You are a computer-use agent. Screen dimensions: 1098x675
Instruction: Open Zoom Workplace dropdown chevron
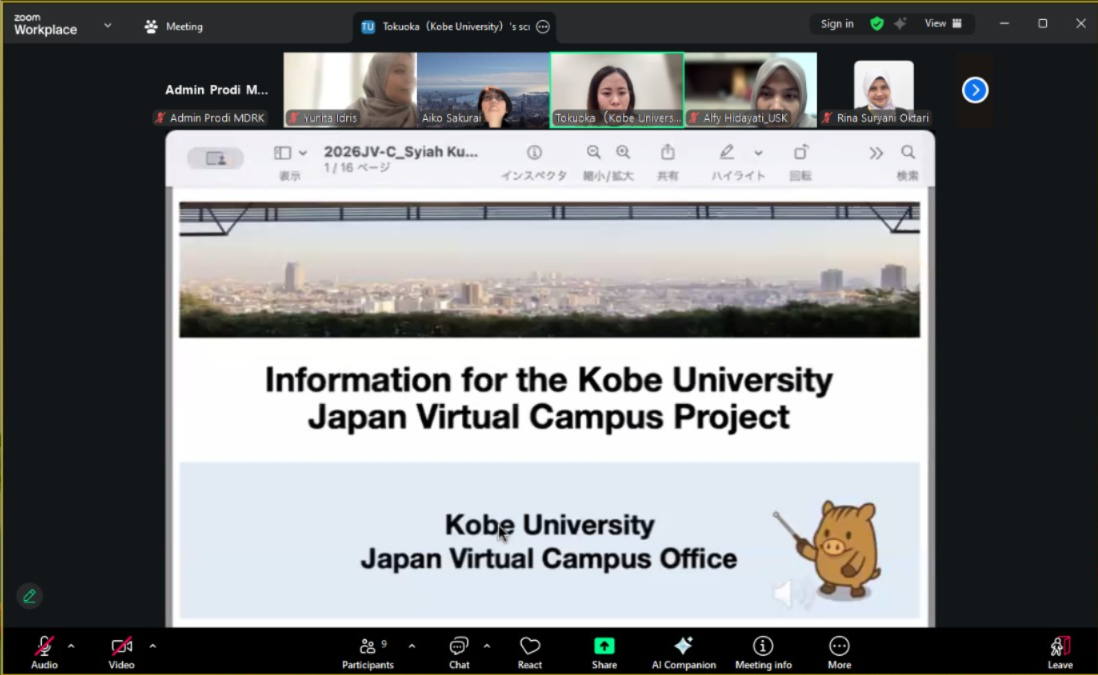[x=107, y=25]
